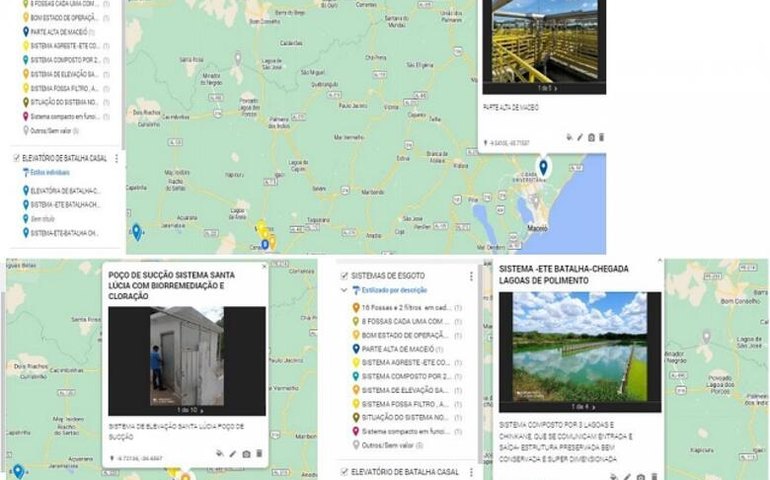Open three-dot menu of lower ELEVATÓRIO DE BATALHA CASAL

[471, 472]
